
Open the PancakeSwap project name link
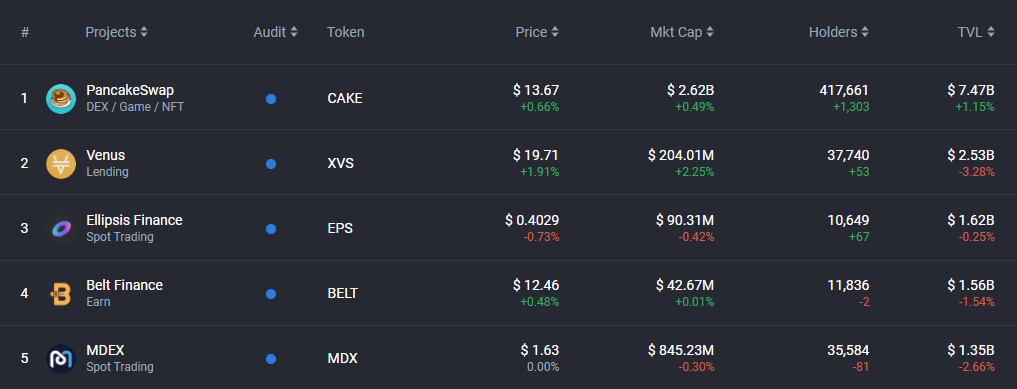(130, 90)
